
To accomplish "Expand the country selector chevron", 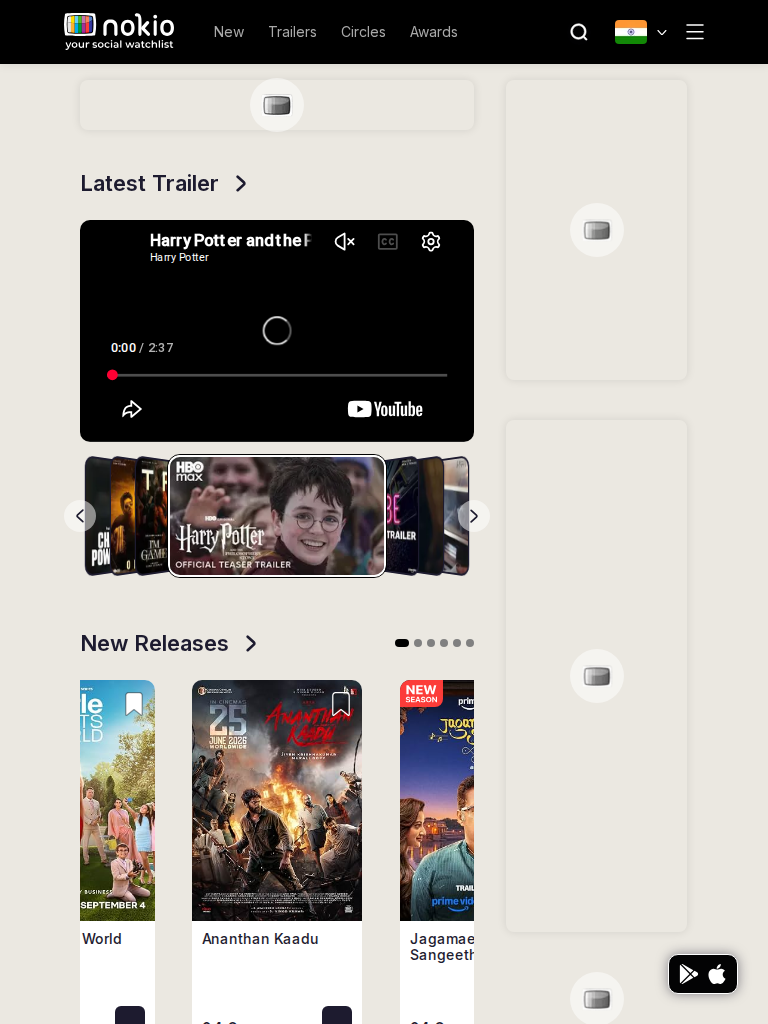I will pyautogui.click(x=662, y=32).
